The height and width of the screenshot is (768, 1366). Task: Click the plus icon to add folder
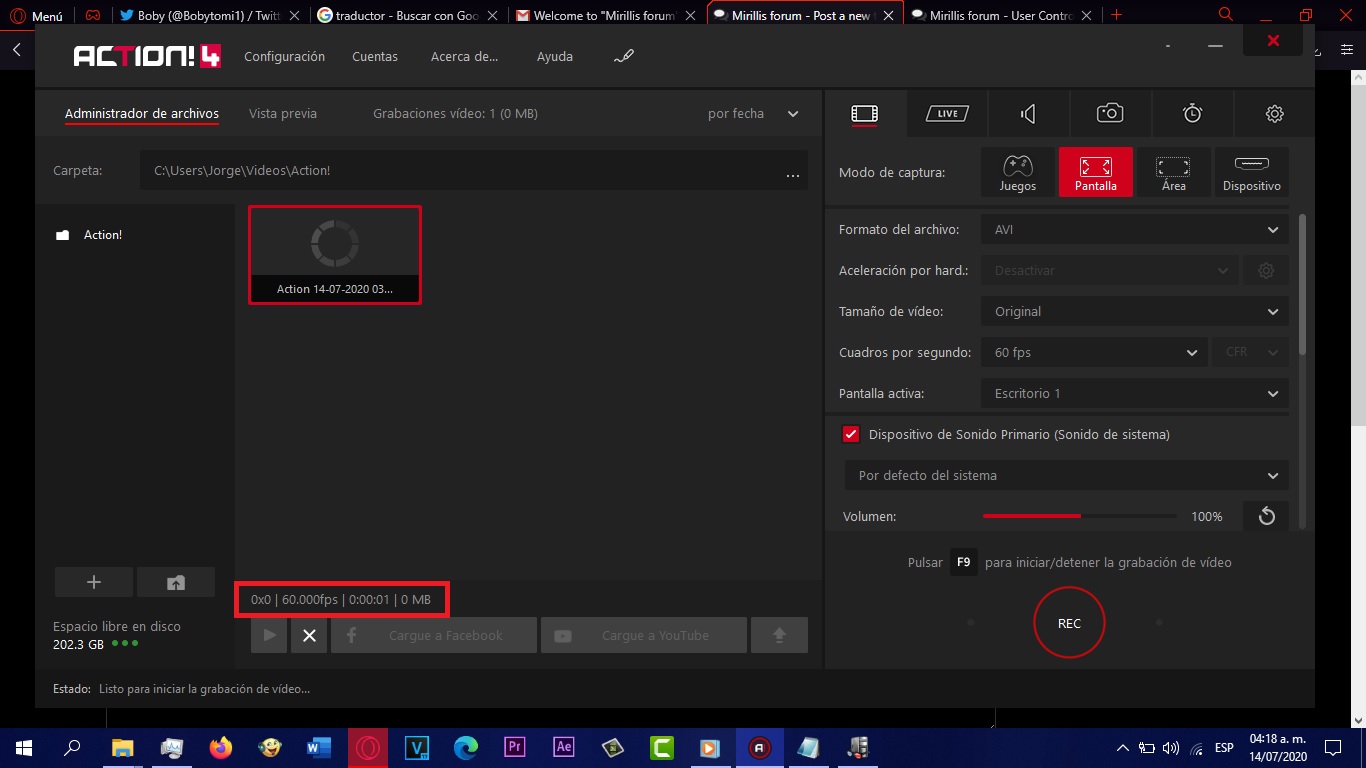94,582
